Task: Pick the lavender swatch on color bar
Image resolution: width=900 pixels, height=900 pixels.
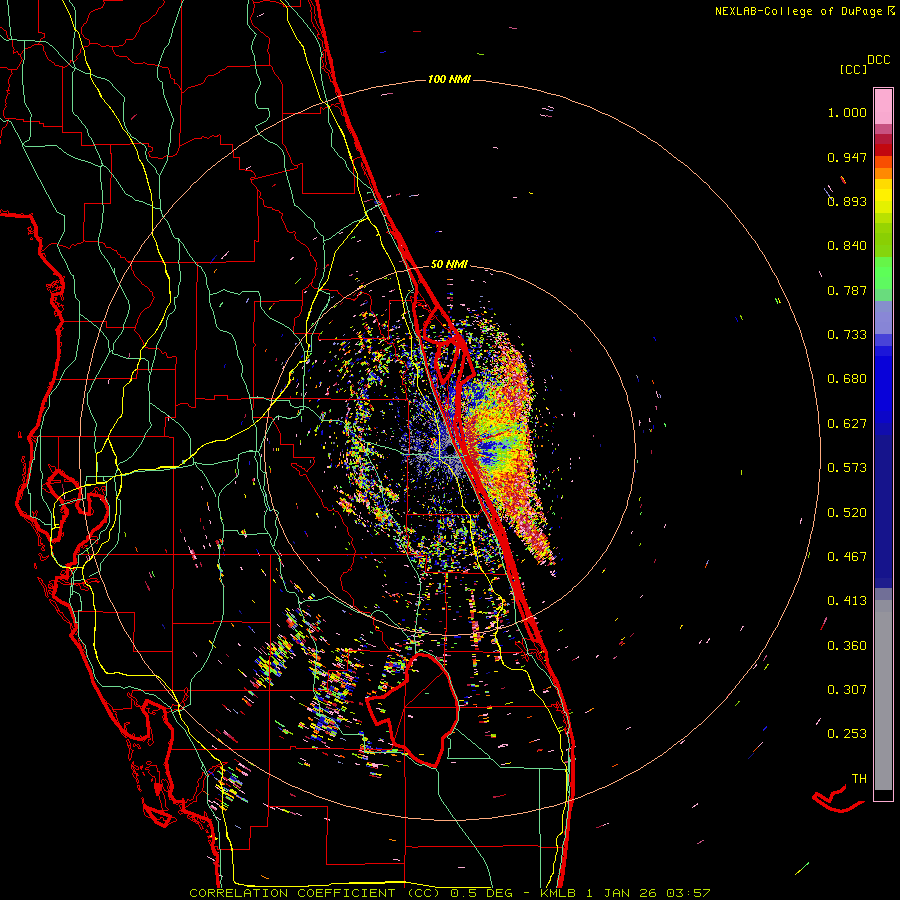Action: pyautogui.click(x=883, y=317)
